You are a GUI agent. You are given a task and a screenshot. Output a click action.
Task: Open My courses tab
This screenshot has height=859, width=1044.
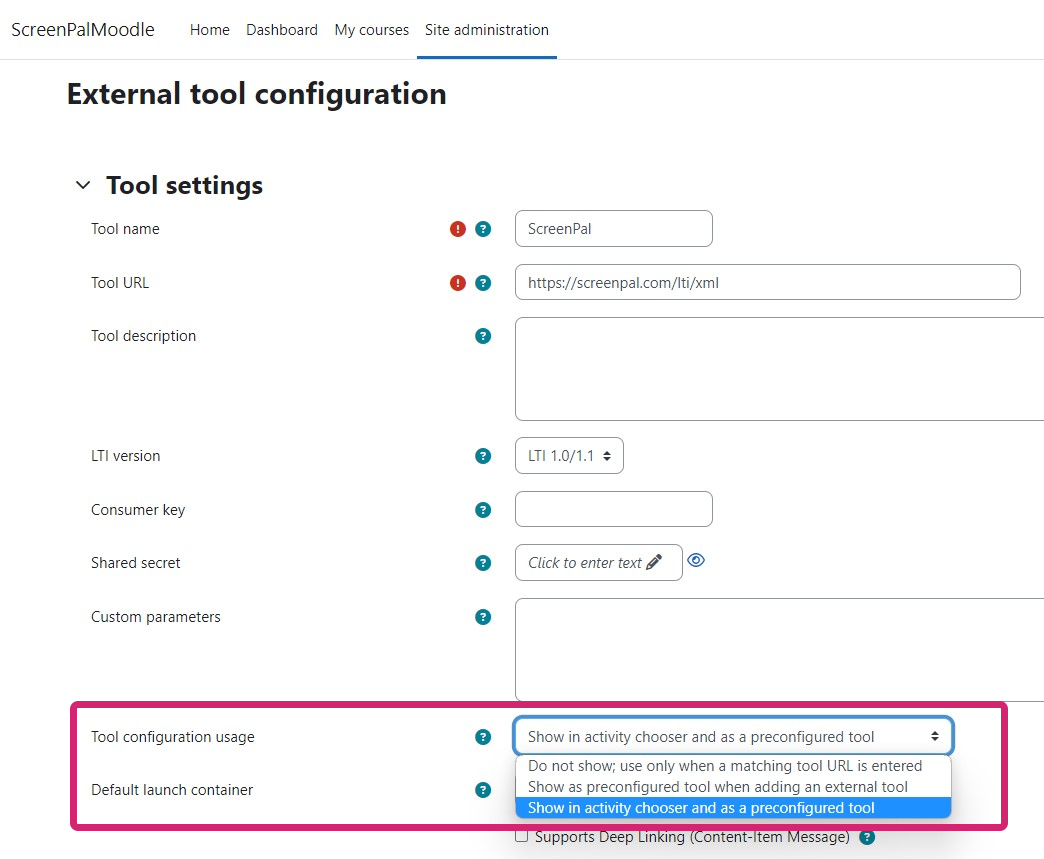point(372,30)
